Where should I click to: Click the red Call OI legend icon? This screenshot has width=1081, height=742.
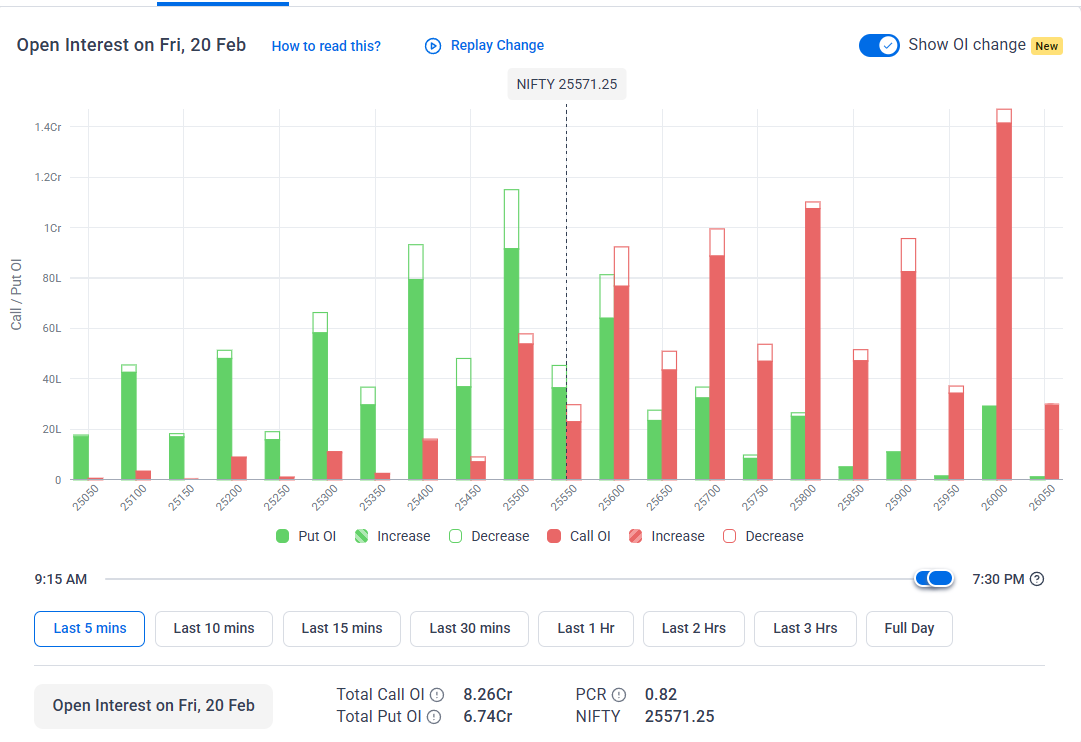[554, 536]
